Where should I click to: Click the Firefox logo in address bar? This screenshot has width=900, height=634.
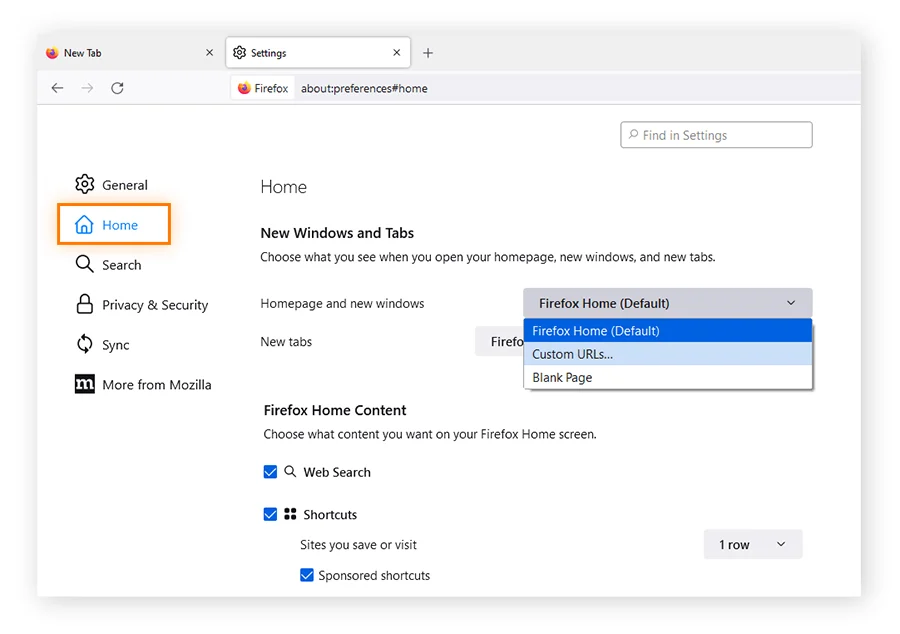(244, 88)
